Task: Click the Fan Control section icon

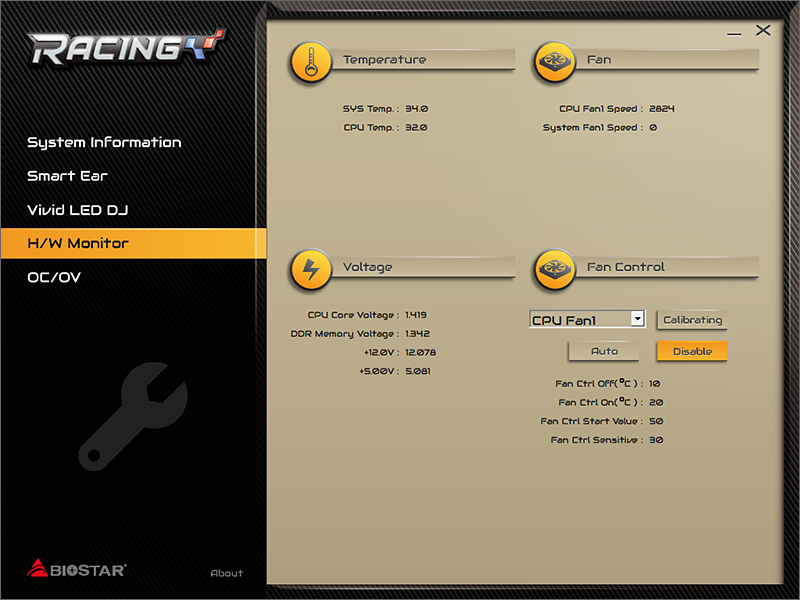Action: [555, 269]
